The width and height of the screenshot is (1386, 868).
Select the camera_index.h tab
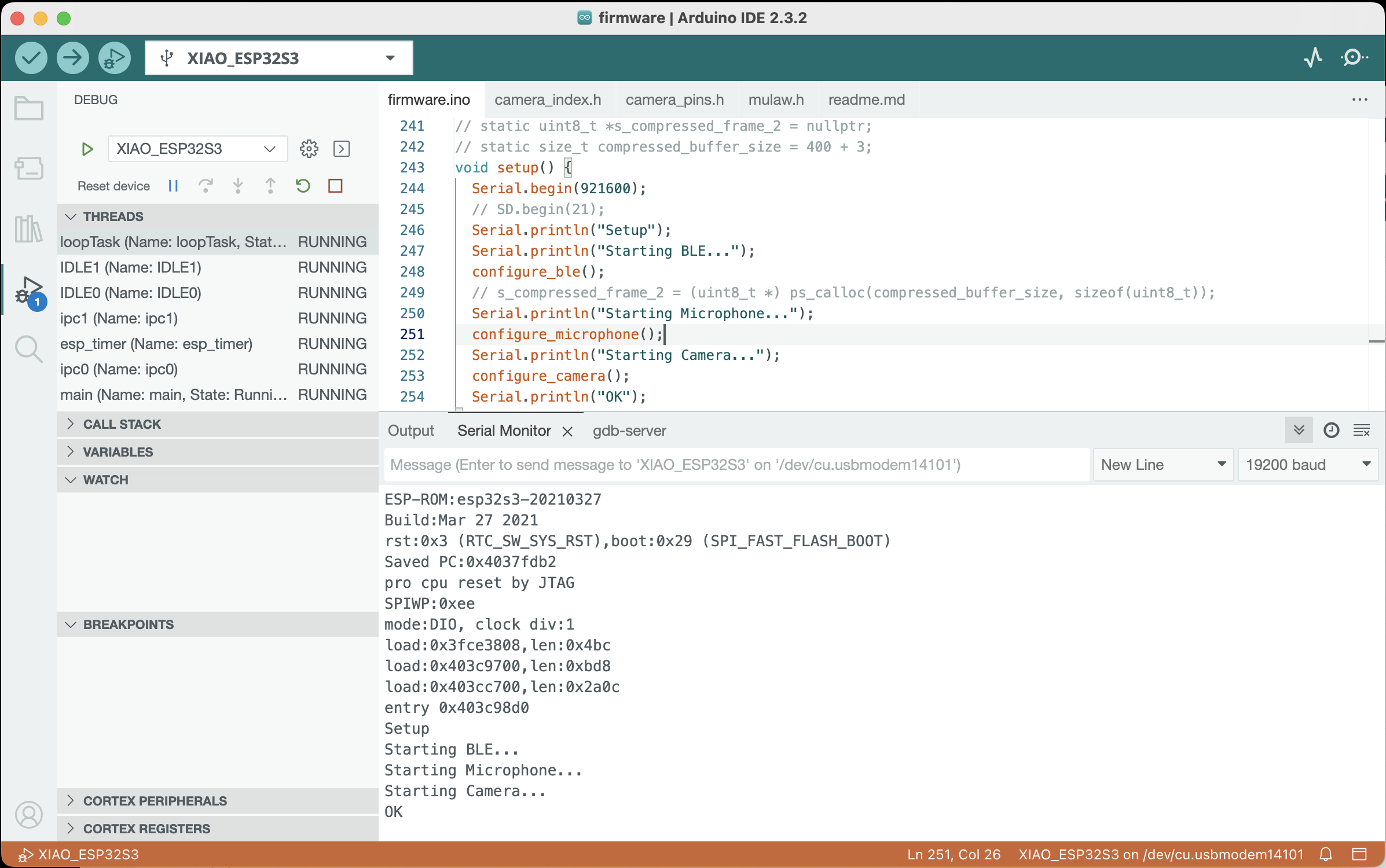[547, 99]
